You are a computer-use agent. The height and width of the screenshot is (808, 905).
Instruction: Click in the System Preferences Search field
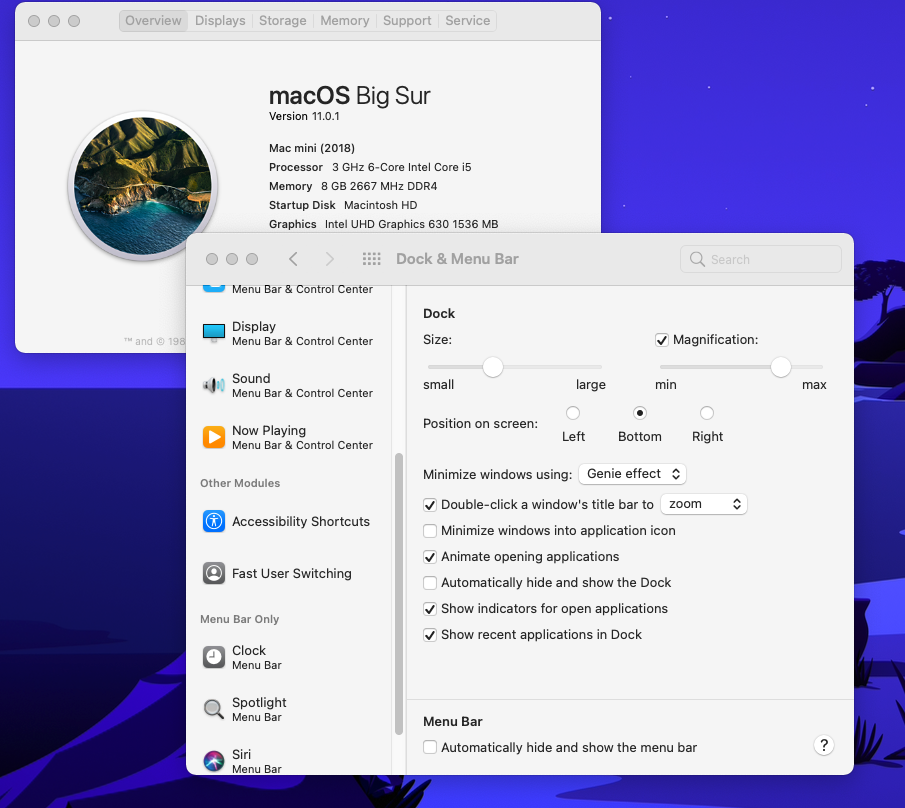(761, 259)
